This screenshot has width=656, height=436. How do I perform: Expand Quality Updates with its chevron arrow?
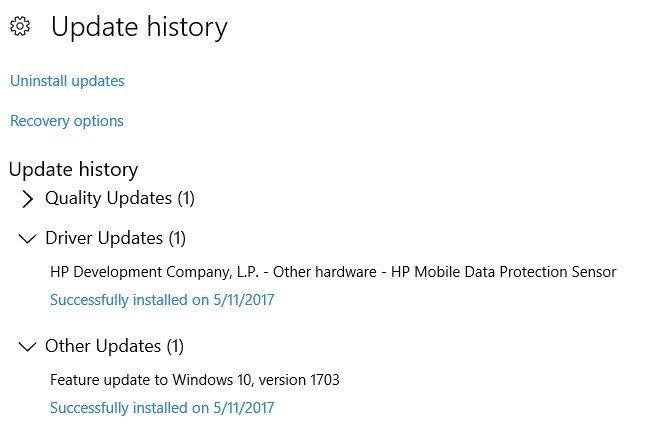27,199
